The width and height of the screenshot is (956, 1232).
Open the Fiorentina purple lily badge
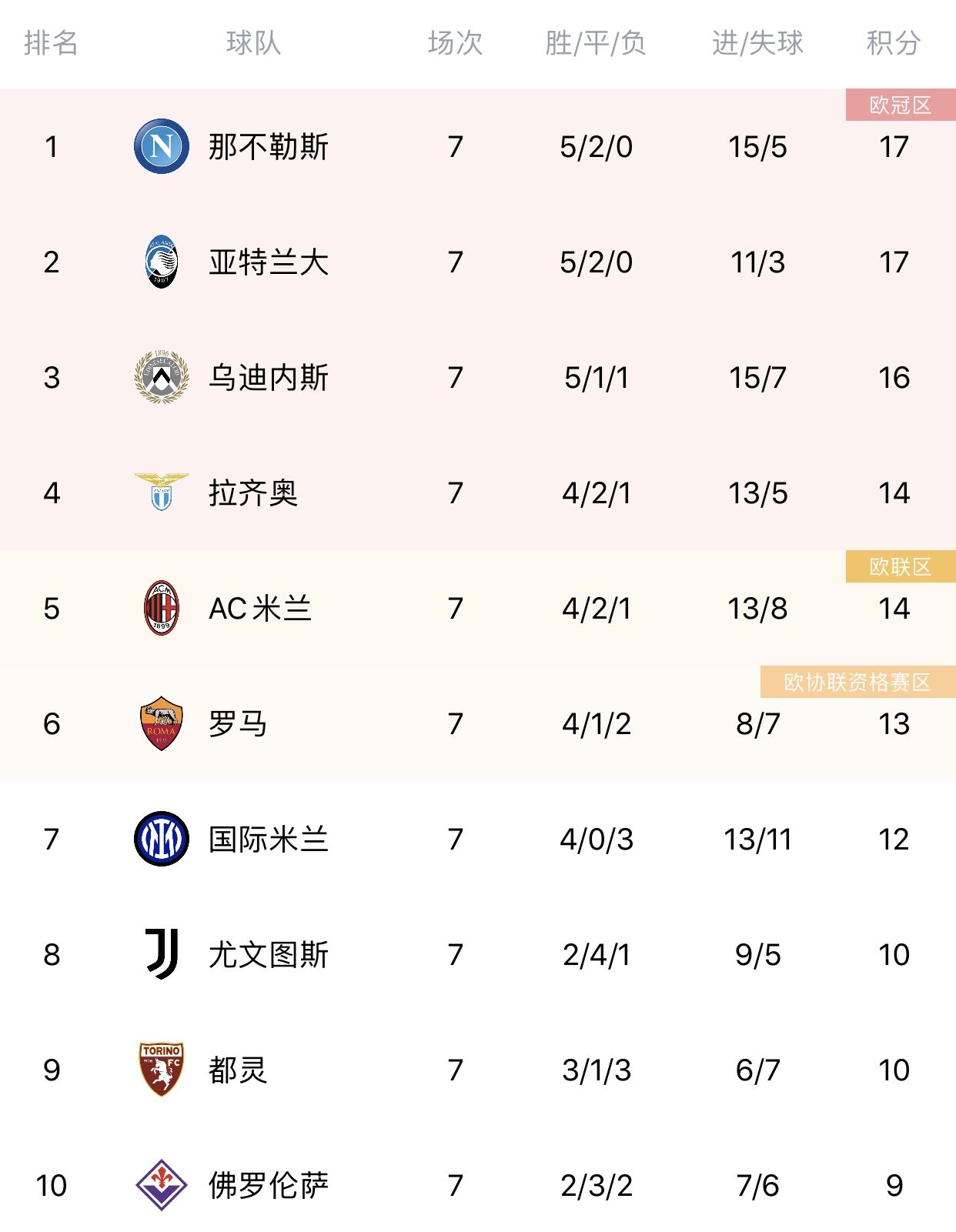click(162, 1185)
